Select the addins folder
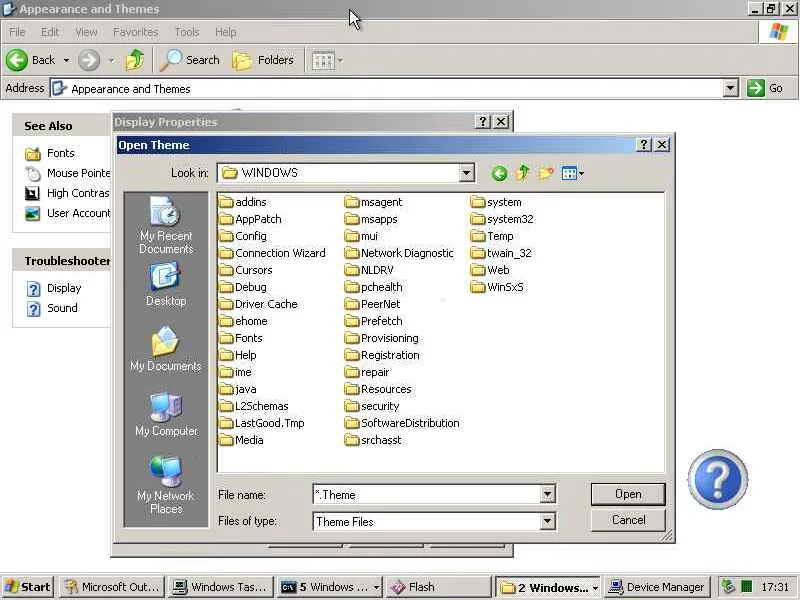800x600 pixels. click(x=243, y=202)
